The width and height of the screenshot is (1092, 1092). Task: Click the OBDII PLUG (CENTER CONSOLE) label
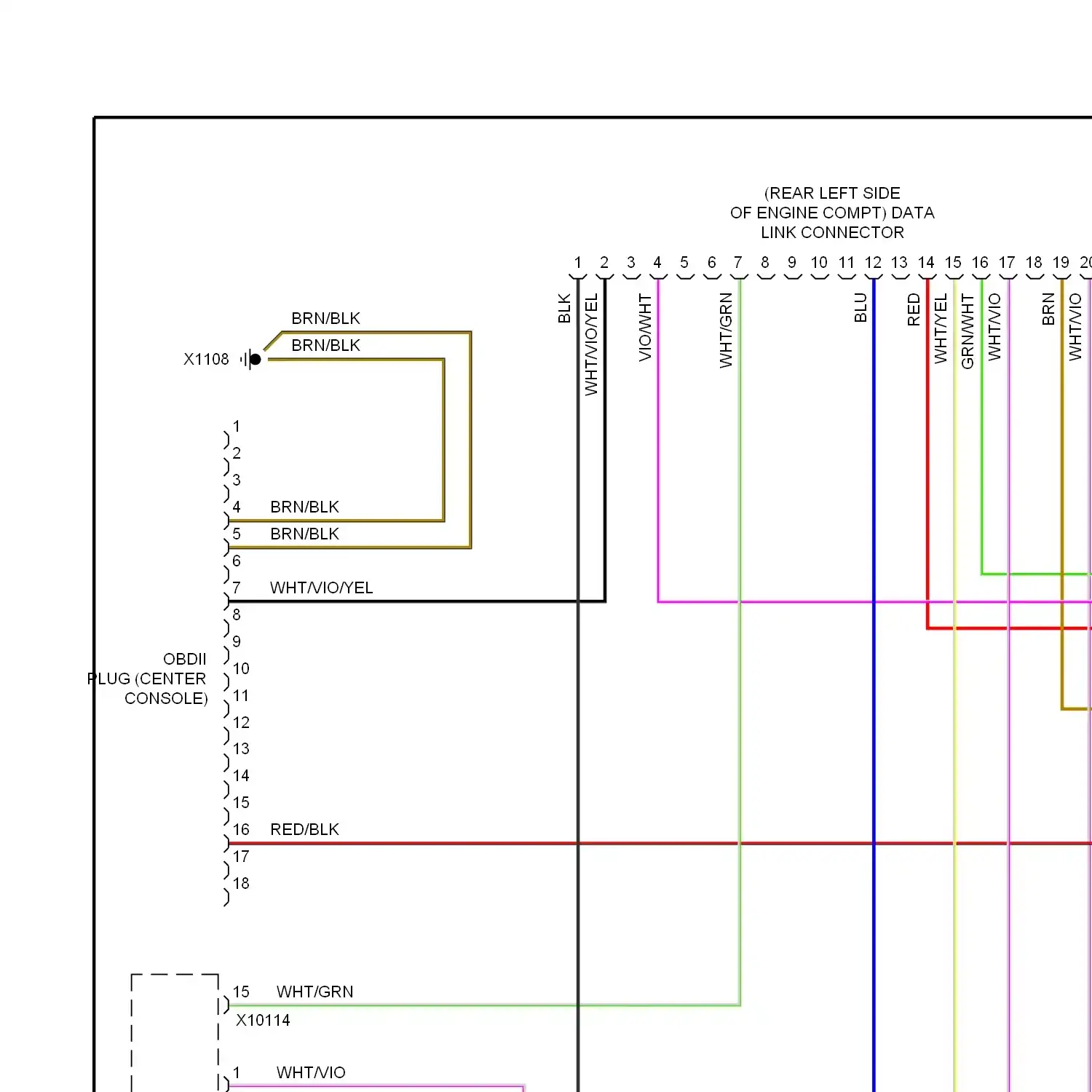coord(148,678)
